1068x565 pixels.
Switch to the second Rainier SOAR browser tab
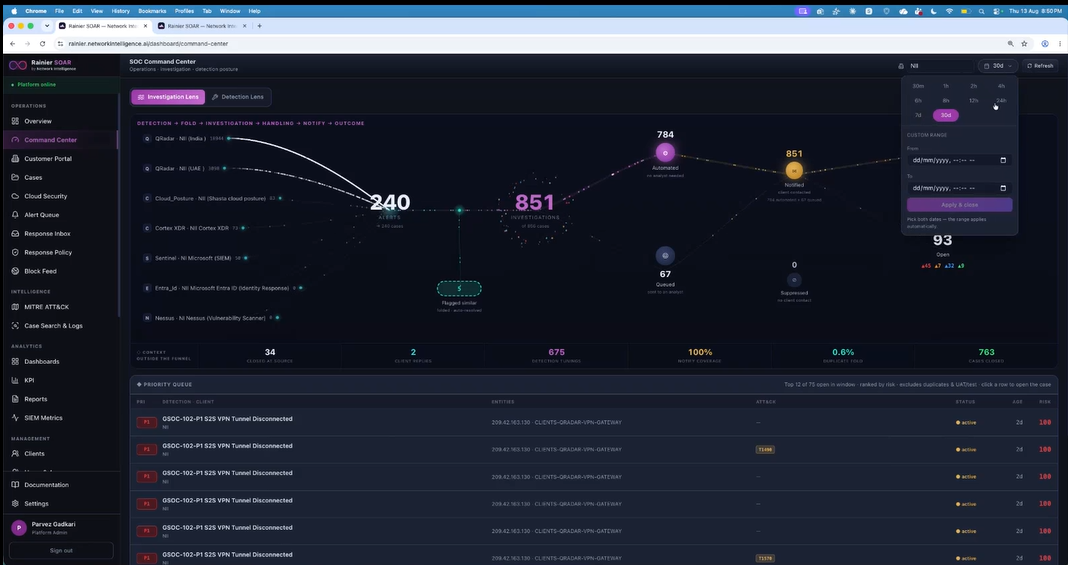(202, 26)
